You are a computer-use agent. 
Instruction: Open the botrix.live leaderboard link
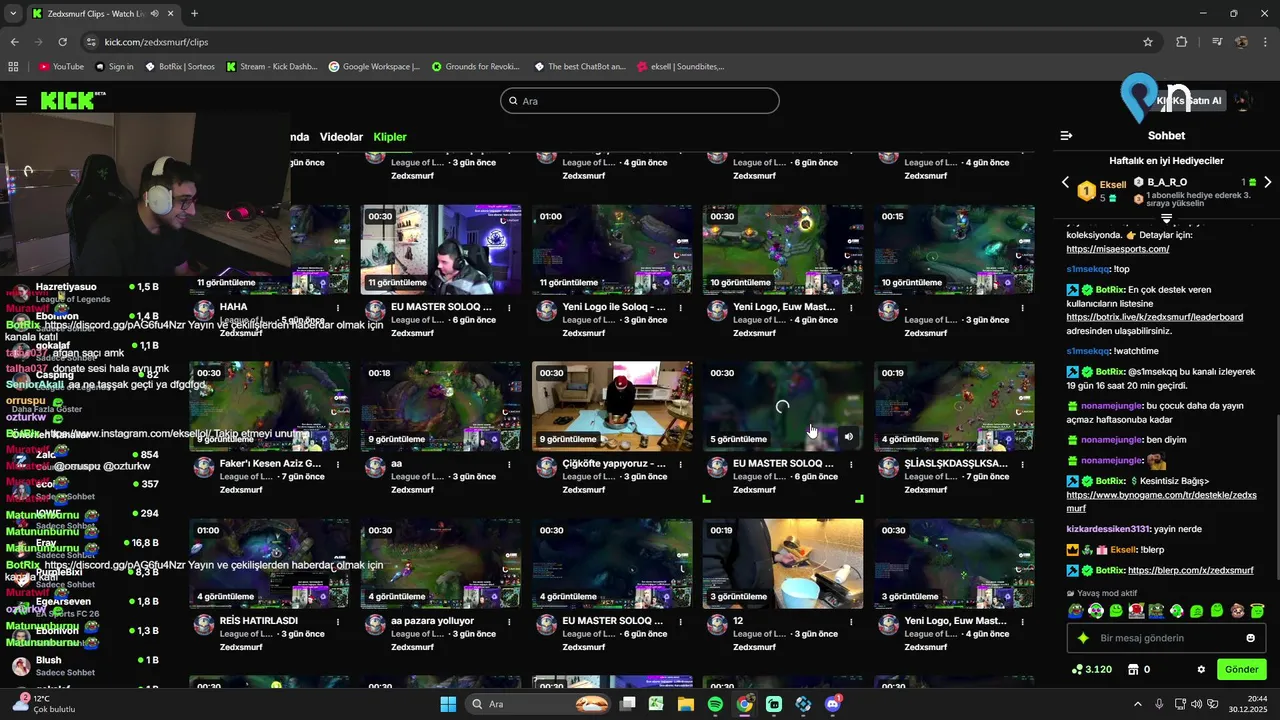(x=1154, y=317)
